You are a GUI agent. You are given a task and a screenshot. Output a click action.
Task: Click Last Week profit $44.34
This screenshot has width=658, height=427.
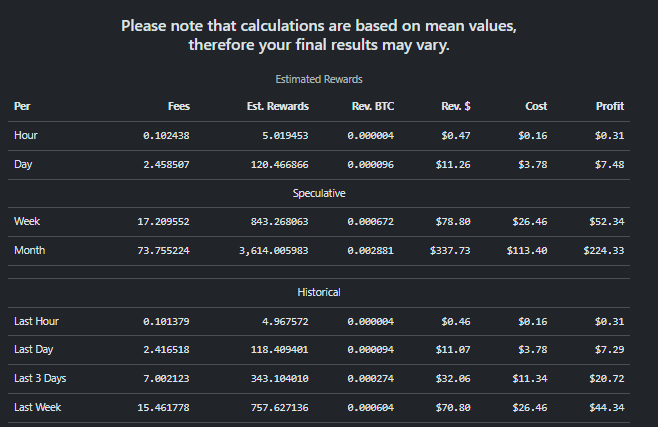(606, 407)
